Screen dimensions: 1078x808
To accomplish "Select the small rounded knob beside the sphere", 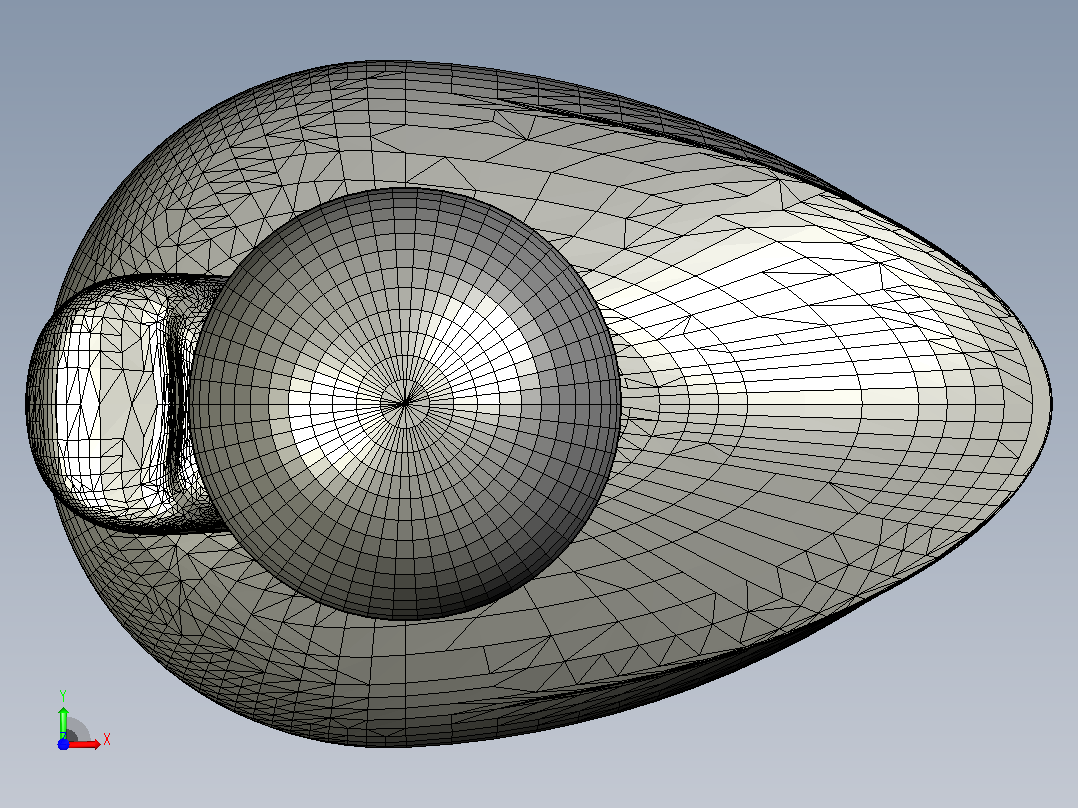I will point(110,406).
